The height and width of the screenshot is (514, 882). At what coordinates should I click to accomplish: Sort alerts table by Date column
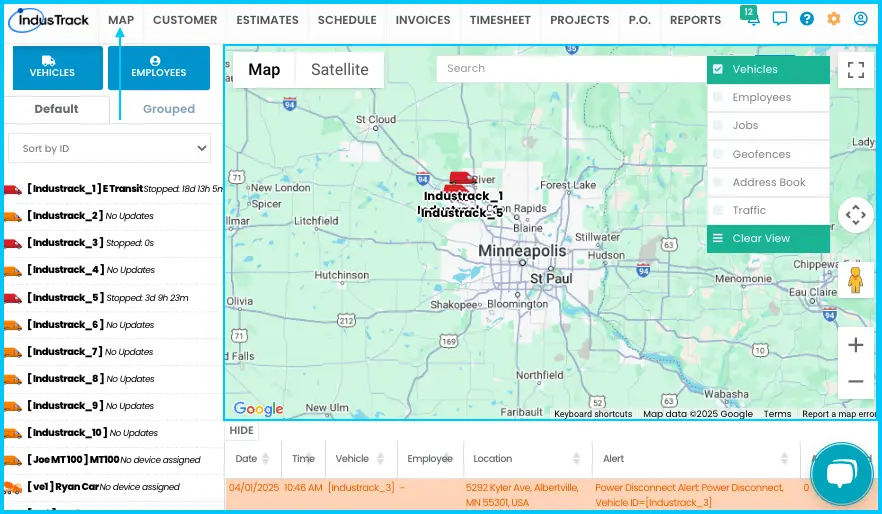tap(266, 459)
